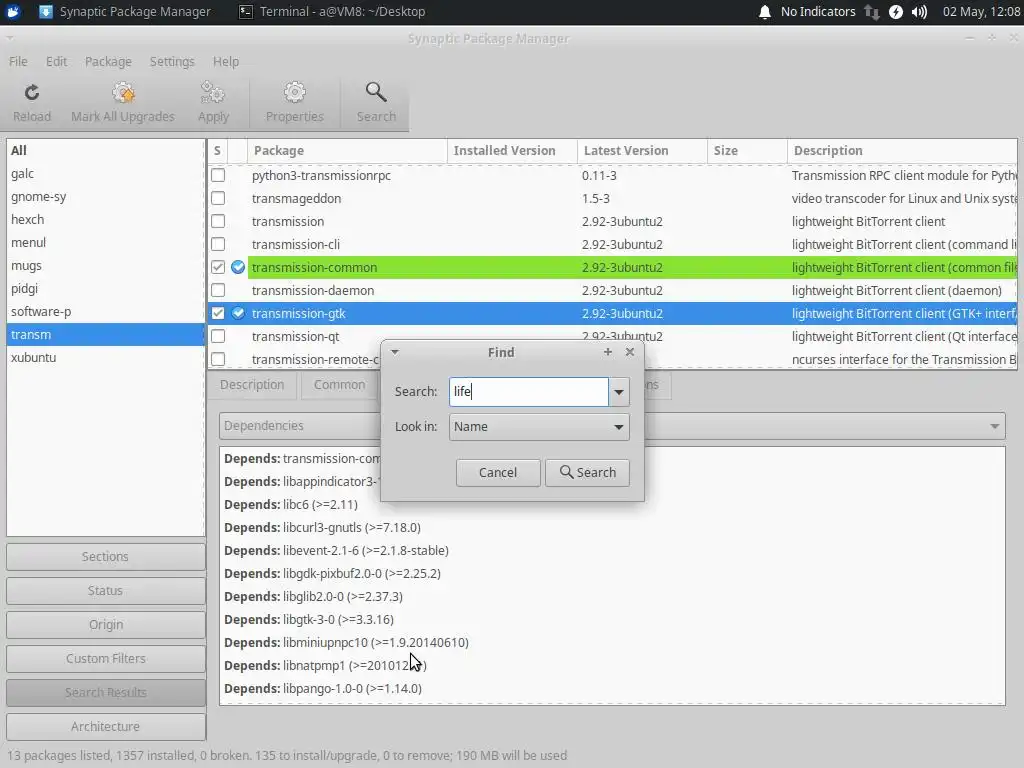Click the network connection panel icon
This screenshot has width=1024, height=768.
coord(872,12)
